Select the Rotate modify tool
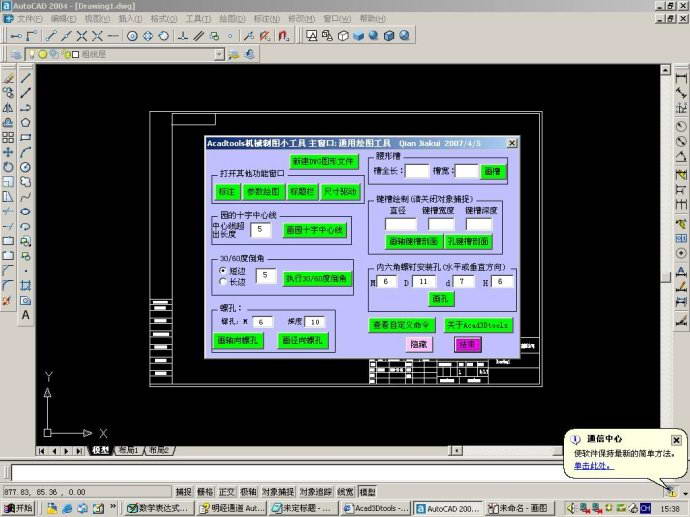This screenshot has width=690, height=517. [8, 167]
